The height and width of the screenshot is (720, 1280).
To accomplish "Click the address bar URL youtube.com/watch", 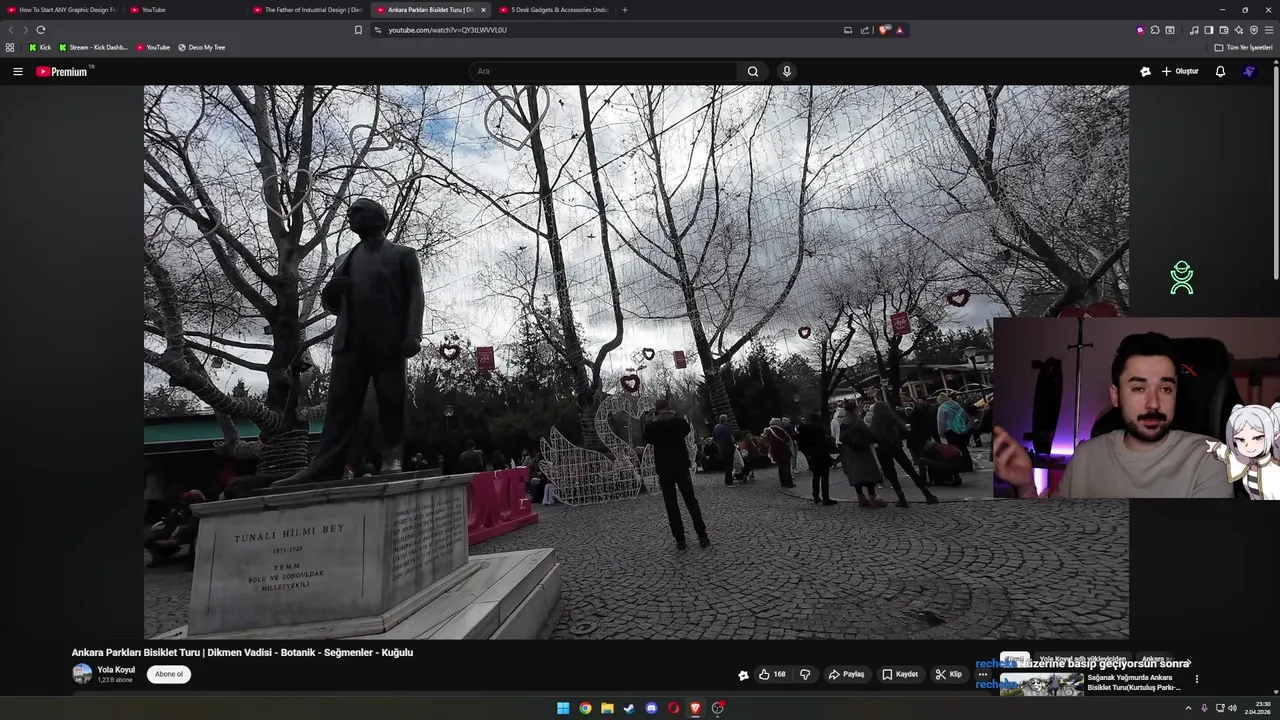I will 447,30.
